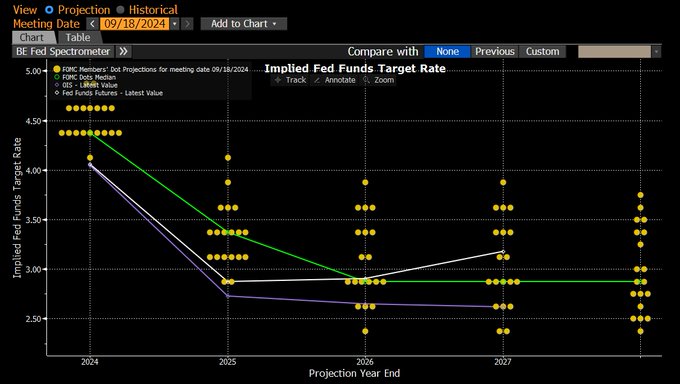The width and height of the screenshot is (680, 384).
Task: Open the meeting date dropdown arrow
Action: tap(174, 24)
